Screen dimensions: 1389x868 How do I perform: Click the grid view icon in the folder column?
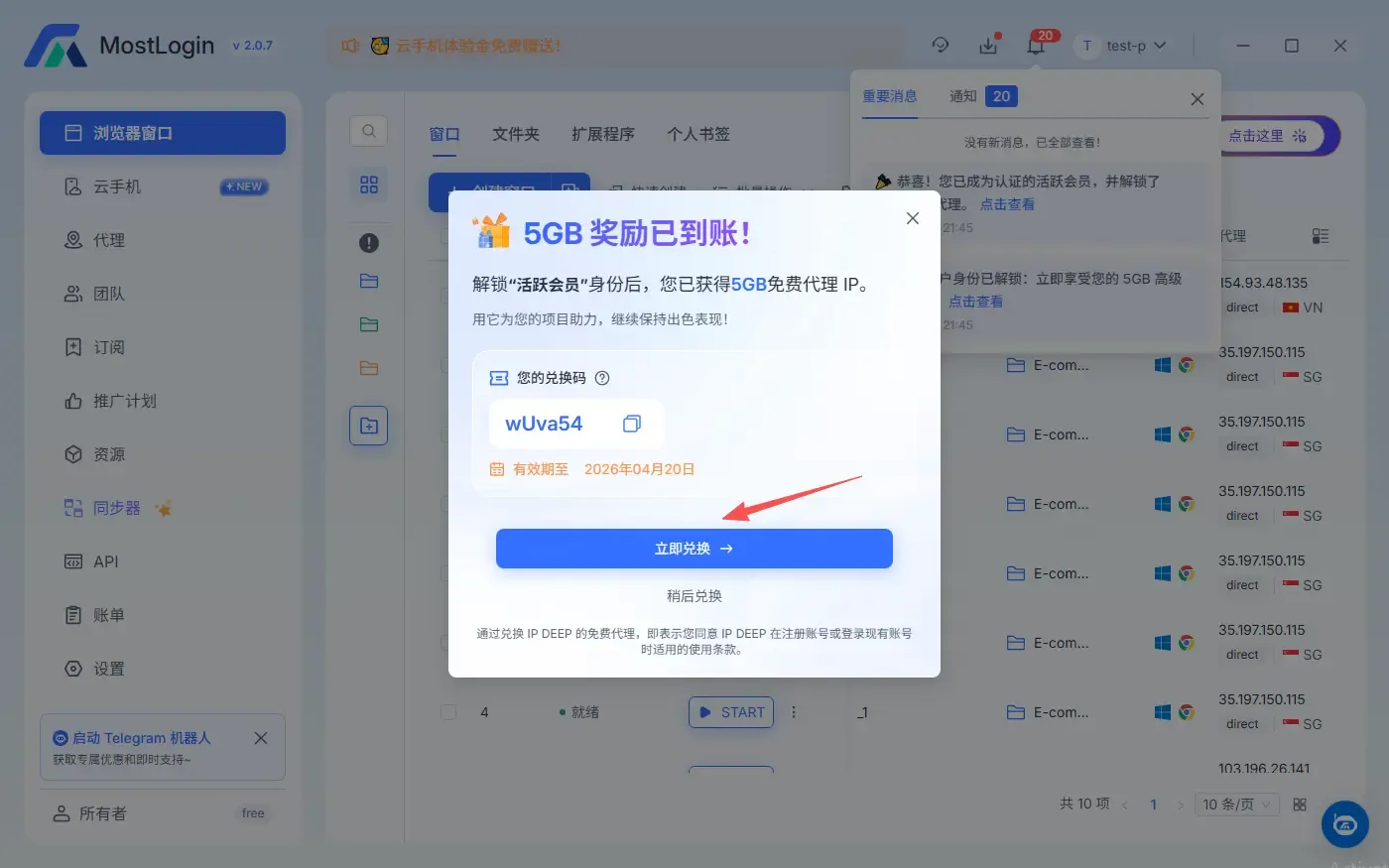(x=369, y=185)
